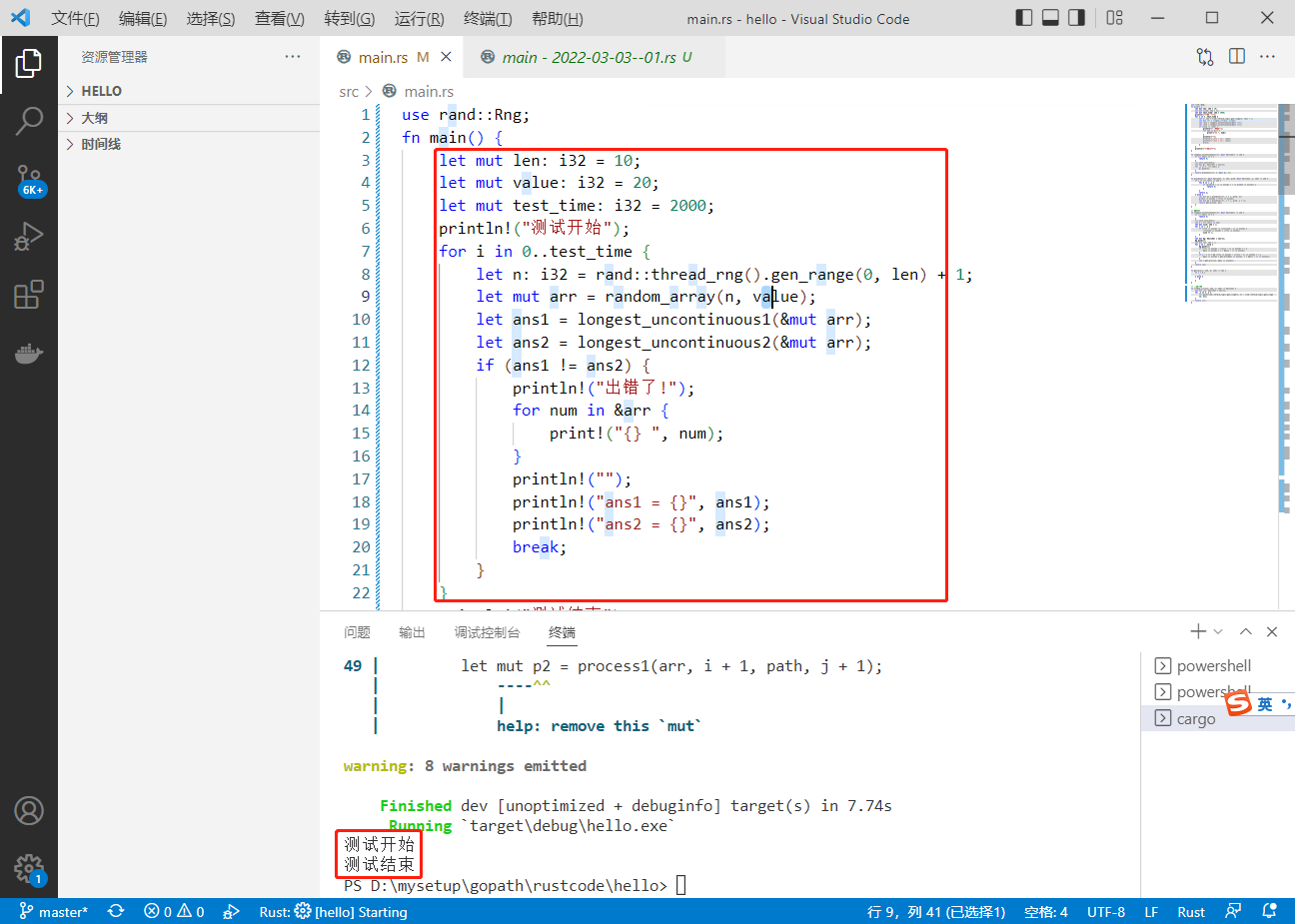Viewport: 1295px width, 924px height.
Task: Open the 选择(S) menu
Action: [211, 18]
